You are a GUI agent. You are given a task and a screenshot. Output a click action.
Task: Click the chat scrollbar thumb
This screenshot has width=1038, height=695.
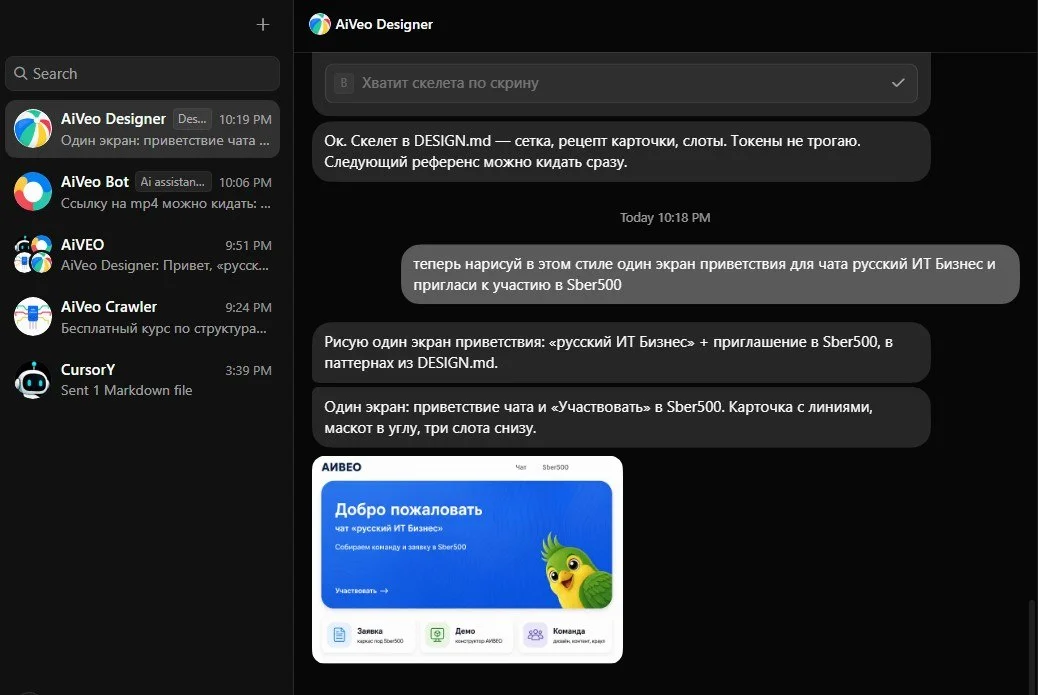tap(1031, 645)
